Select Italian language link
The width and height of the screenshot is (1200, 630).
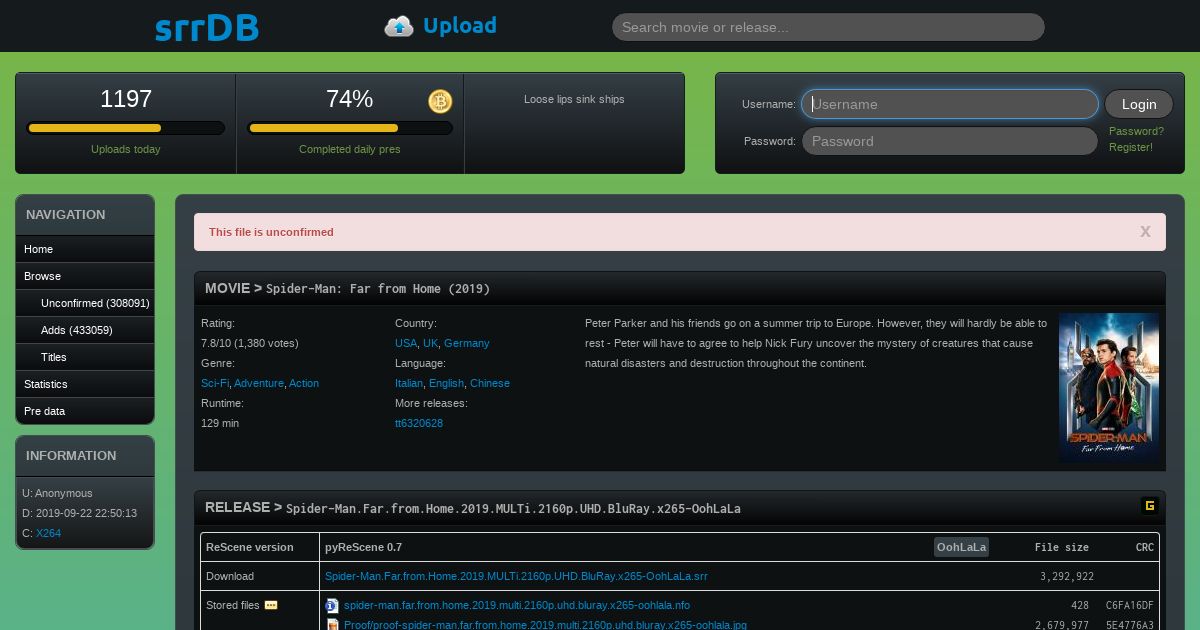click(409, 383)
